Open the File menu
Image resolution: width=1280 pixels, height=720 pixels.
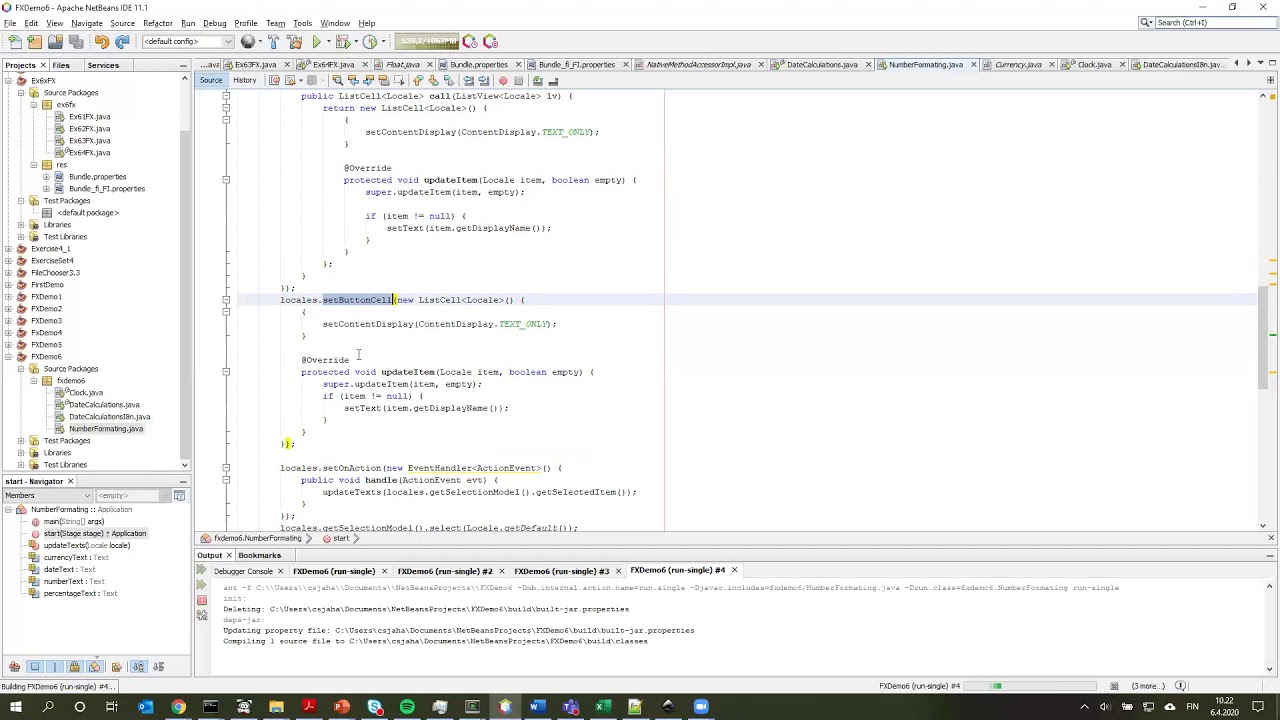(9, 23)
